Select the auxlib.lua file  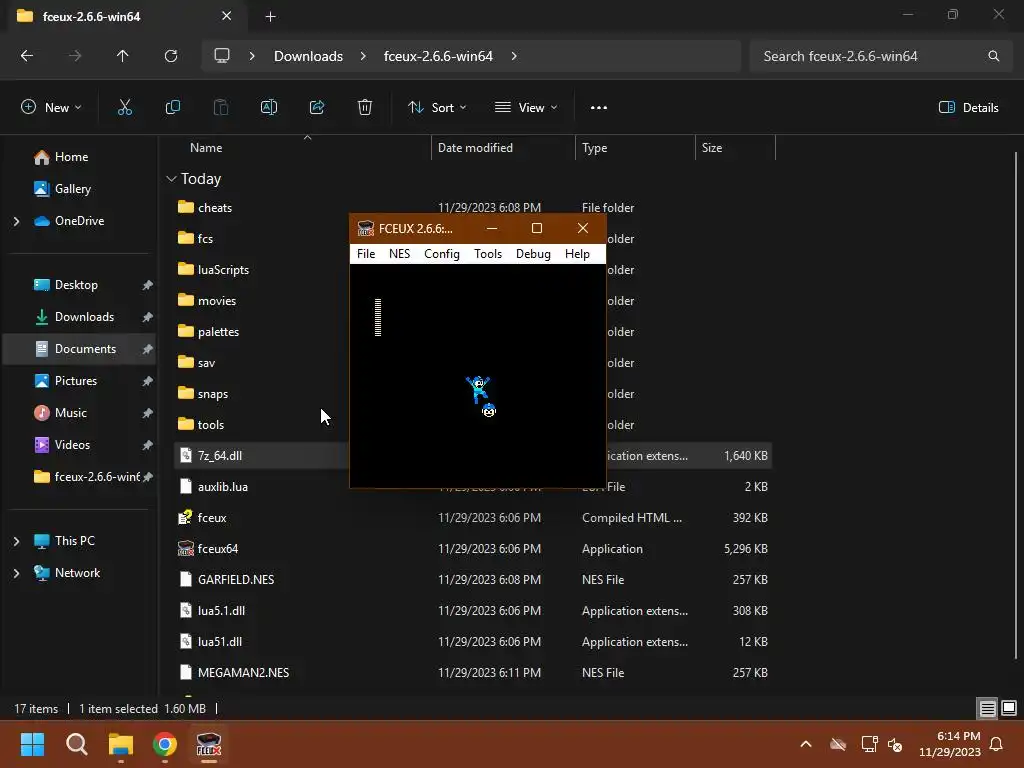223,487
